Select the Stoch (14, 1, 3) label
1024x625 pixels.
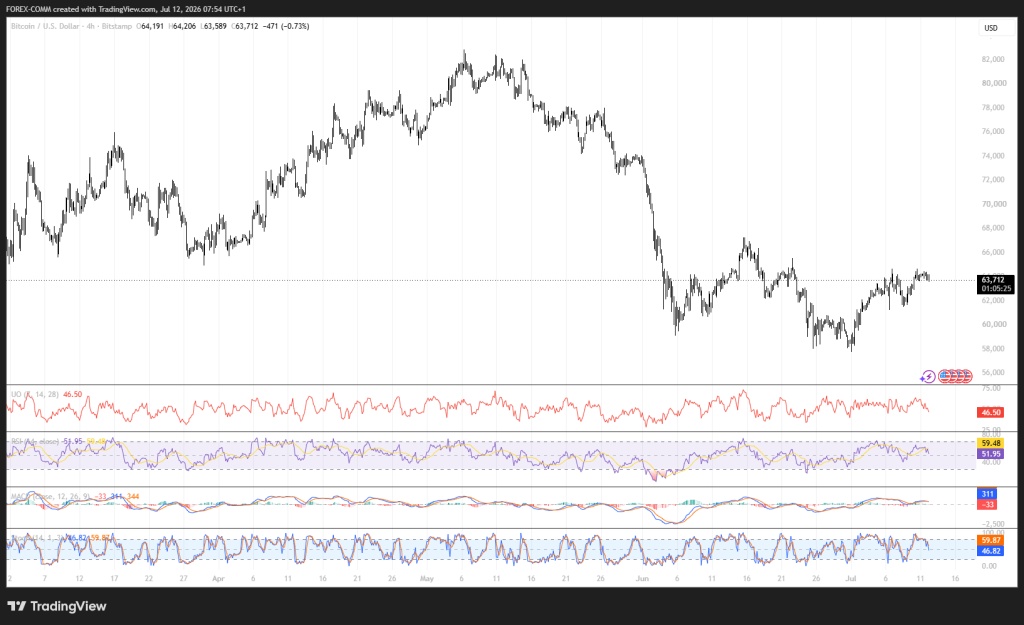[37, 537]
